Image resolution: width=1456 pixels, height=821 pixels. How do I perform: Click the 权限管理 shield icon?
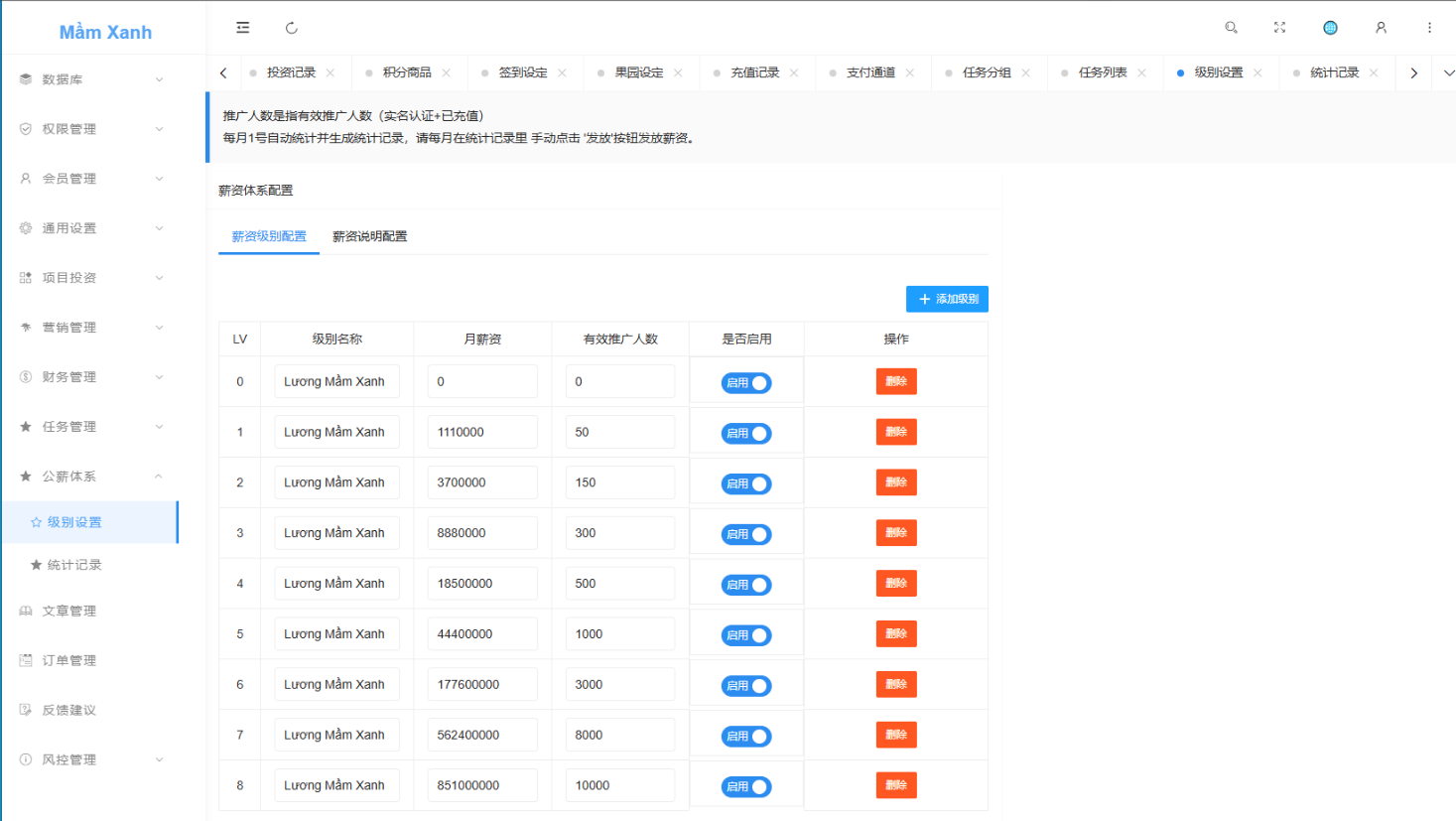pyautogui.click(x=26, y=129)
